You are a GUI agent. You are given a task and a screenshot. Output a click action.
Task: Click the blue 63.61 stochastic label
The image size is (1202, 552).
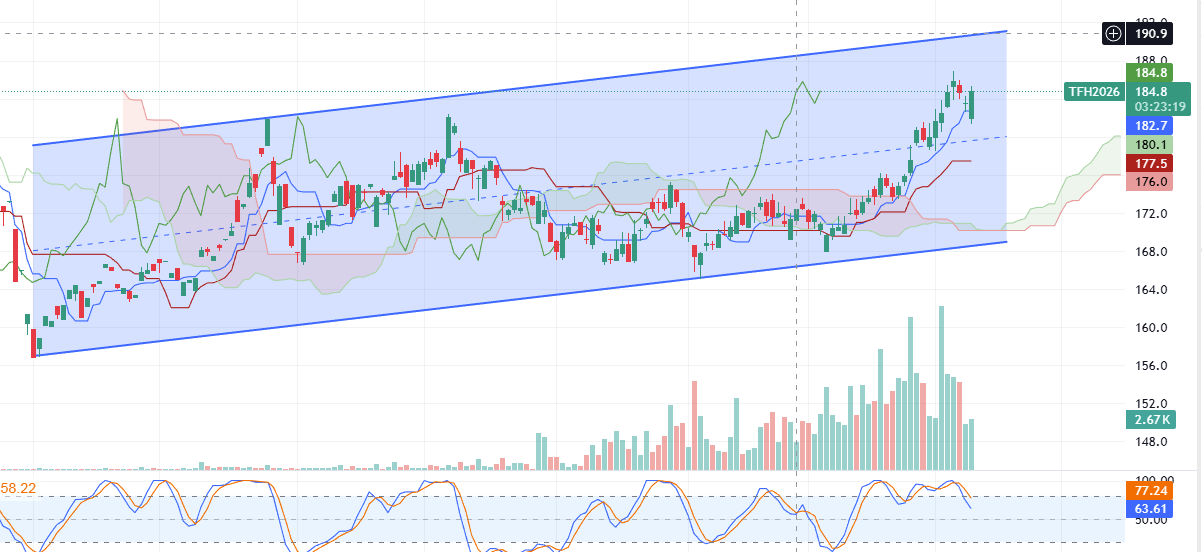[1150, 509]
